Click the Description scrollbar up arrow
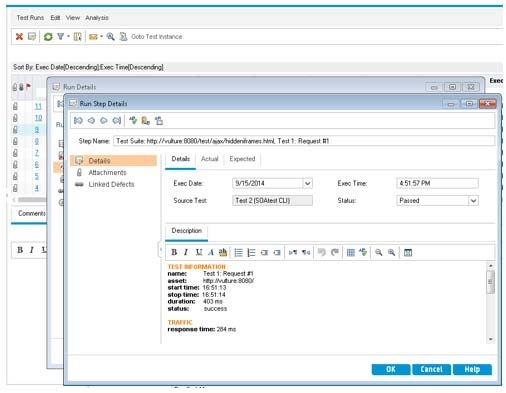The image size is (506, 393). click(x=490, y=266)
